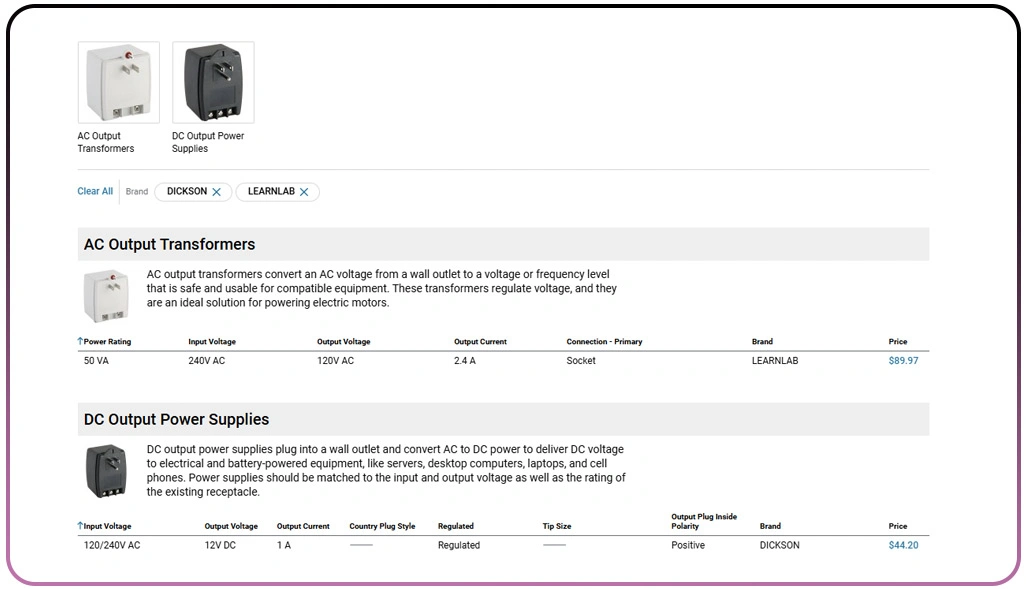Open the $44.20 price link
This screenshot has width=1026, height=589.
click(903, 545)
